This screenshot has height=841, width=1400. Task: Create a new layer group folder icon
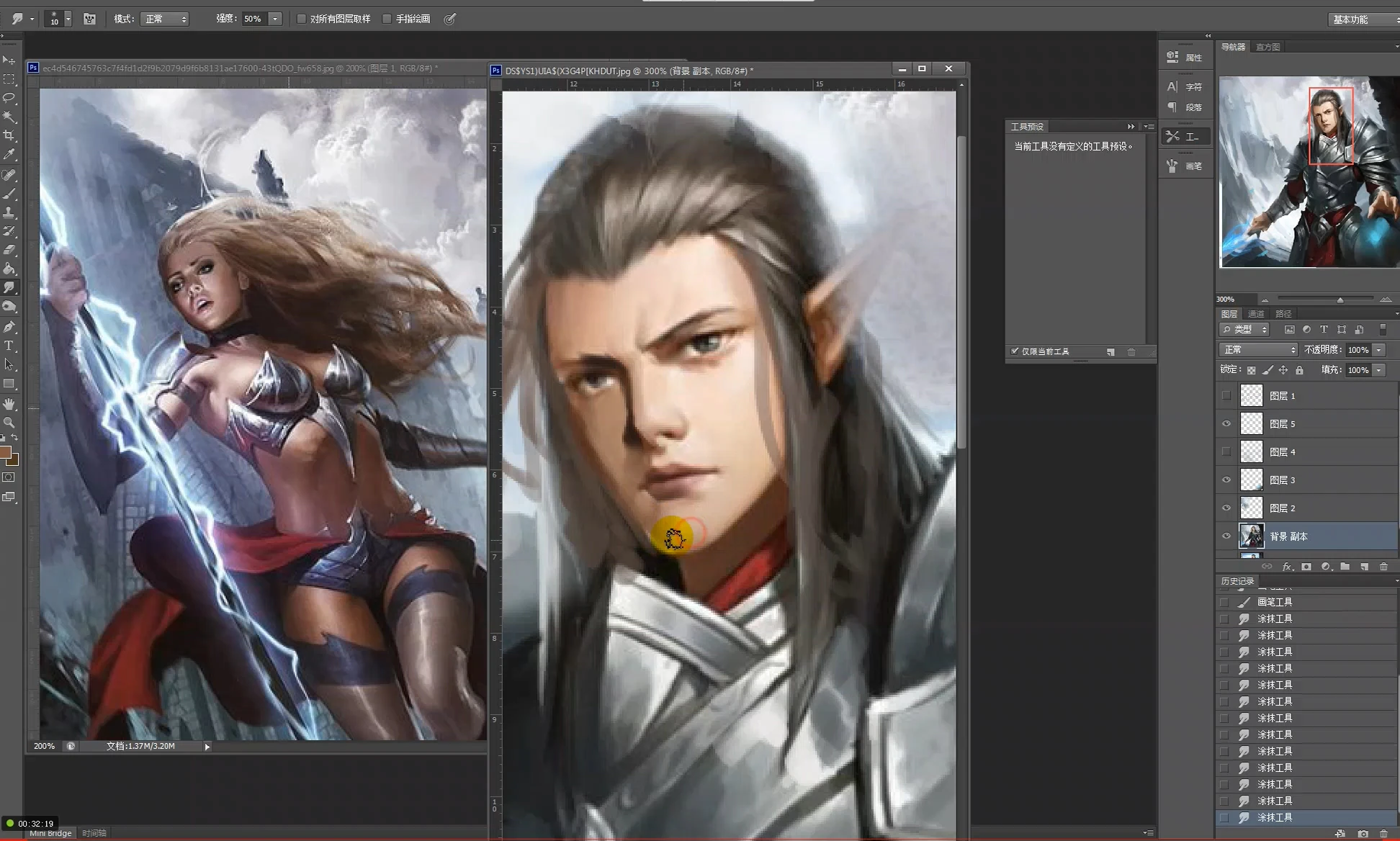tap(1345, 567)
